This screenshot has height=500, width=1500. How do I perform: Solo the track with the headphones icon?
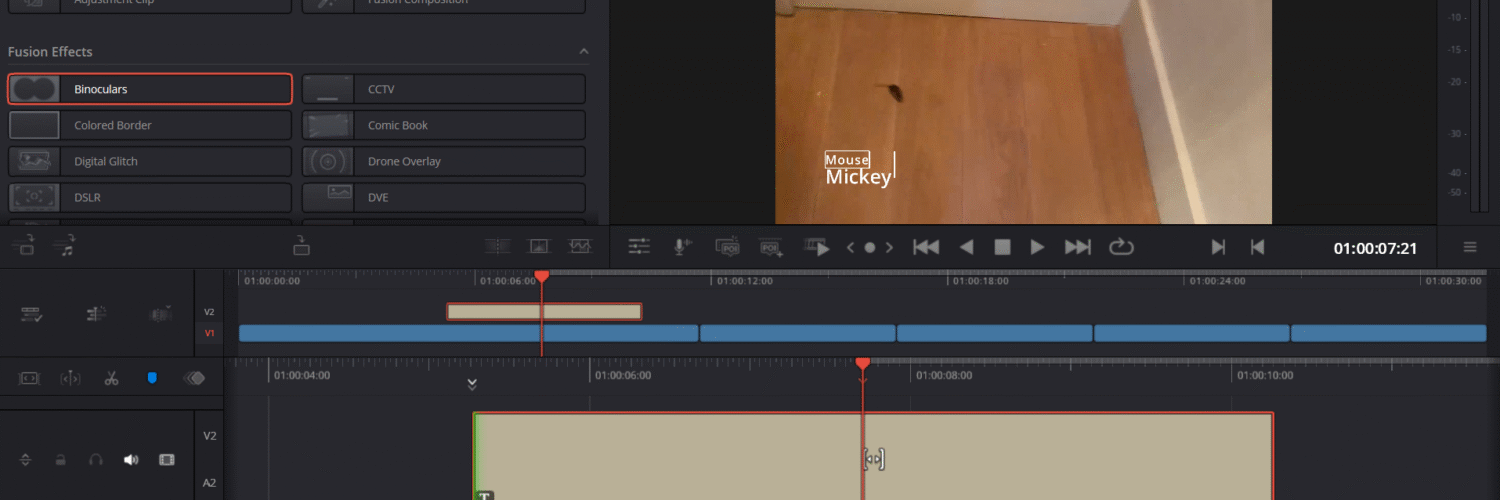[x=96, y=460]
